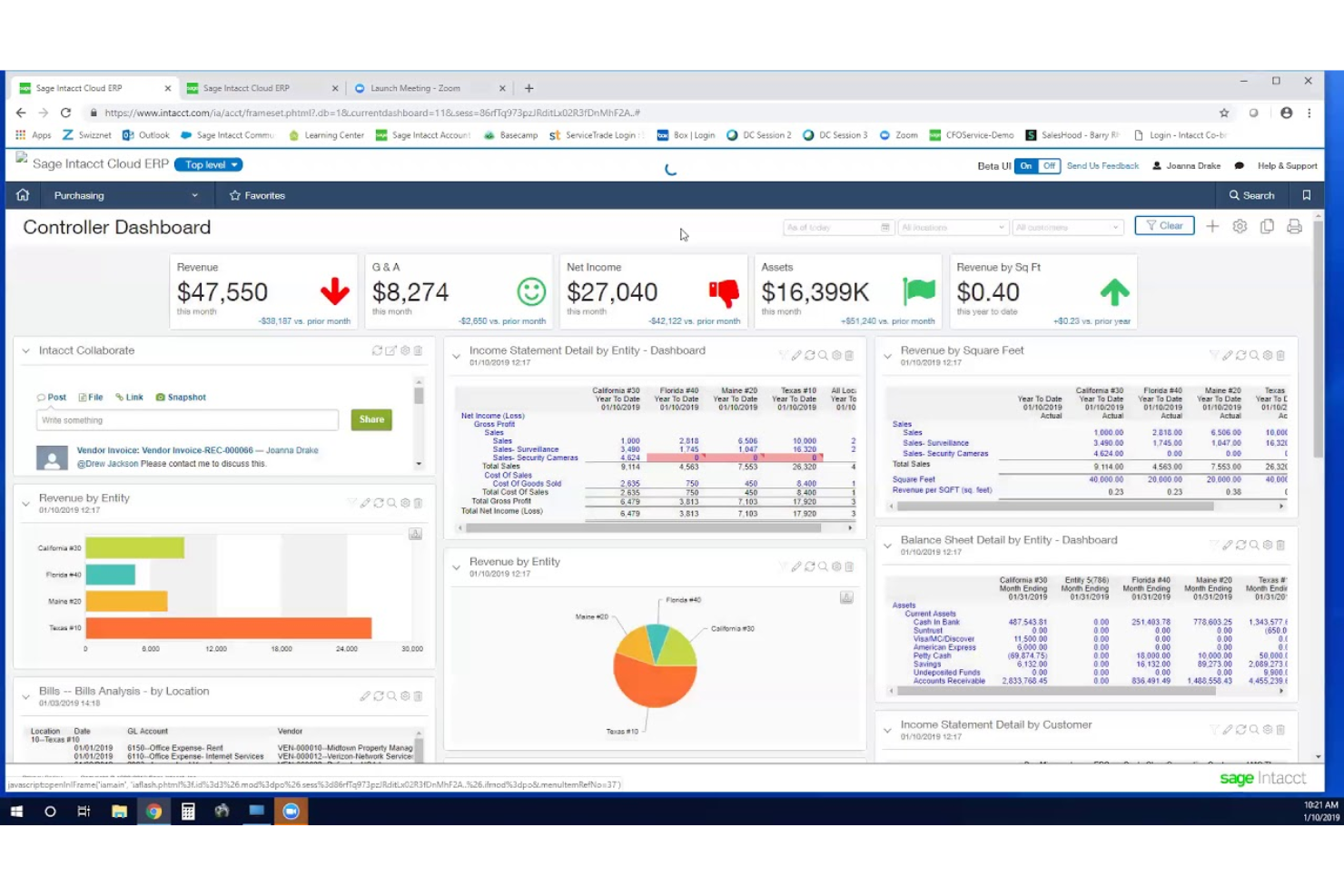The height and width of the screenshot is (896, 1344).
Task: Open Send Us Feedback link
Action: point(1102,166)
